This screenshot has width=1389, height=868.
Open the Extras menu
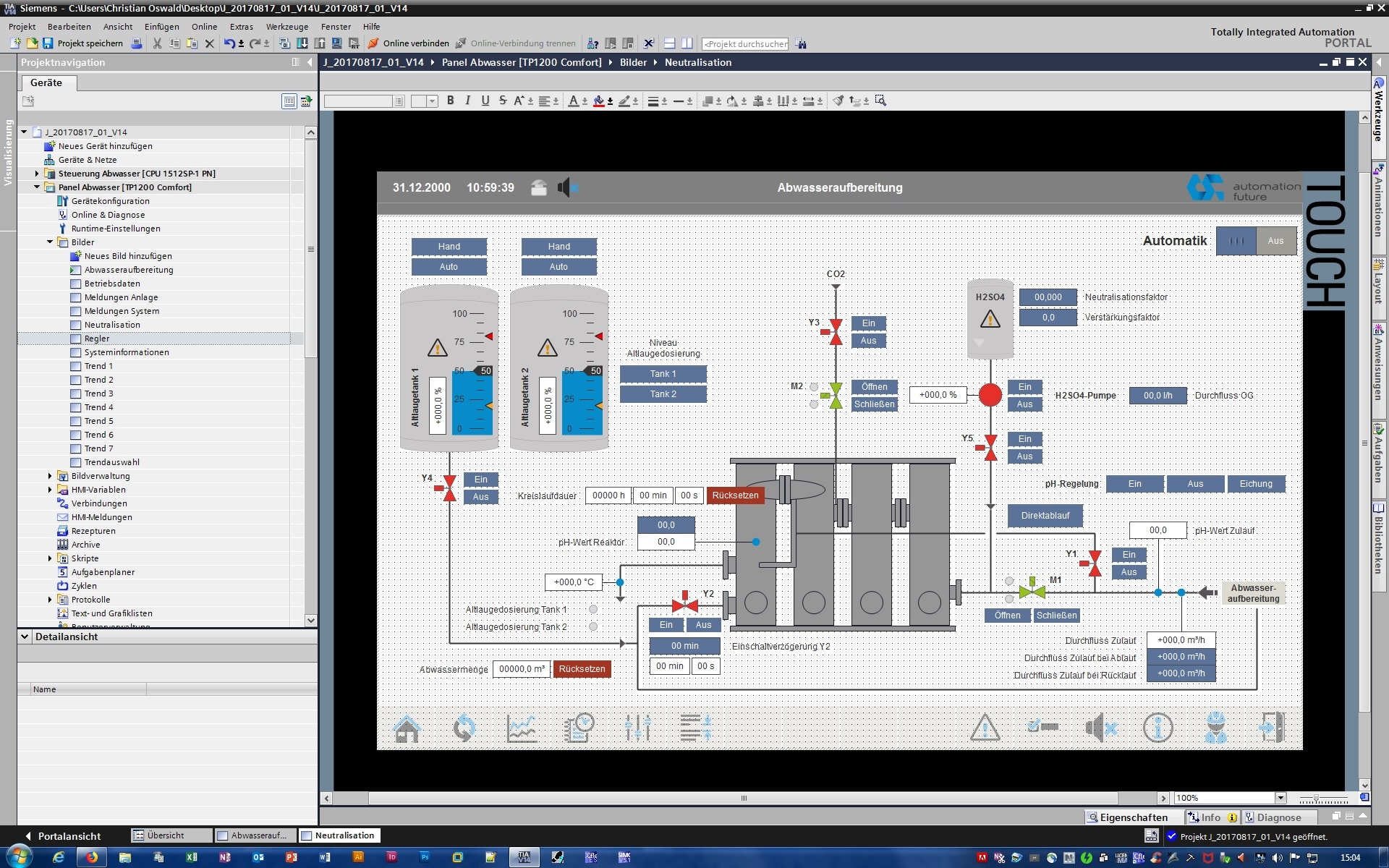241,27
